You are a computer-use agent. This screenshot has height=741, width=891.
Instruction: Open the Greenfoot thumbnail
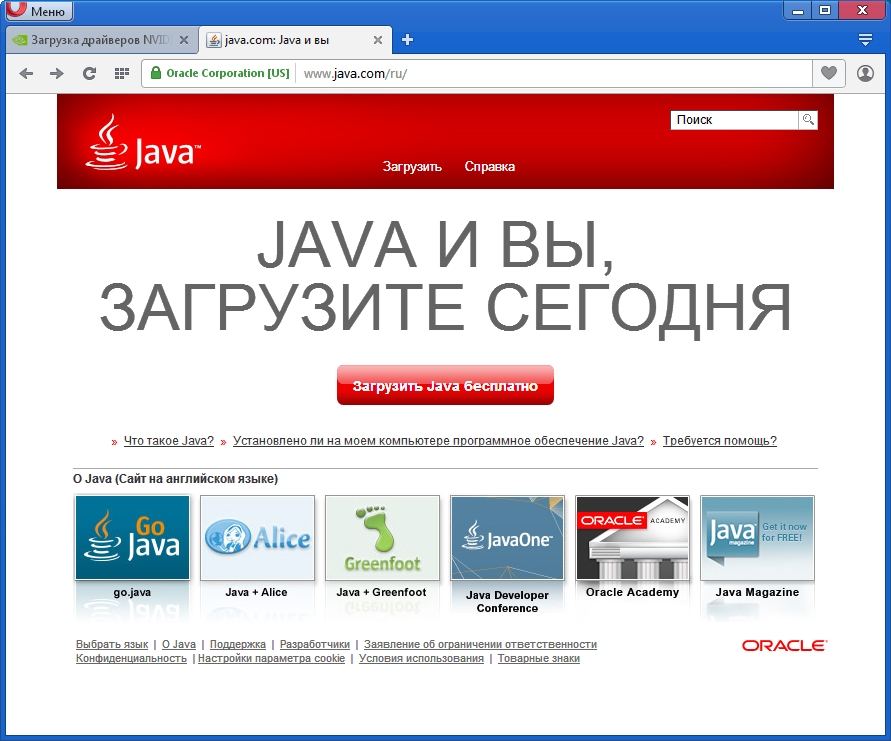tap(382, 538)
